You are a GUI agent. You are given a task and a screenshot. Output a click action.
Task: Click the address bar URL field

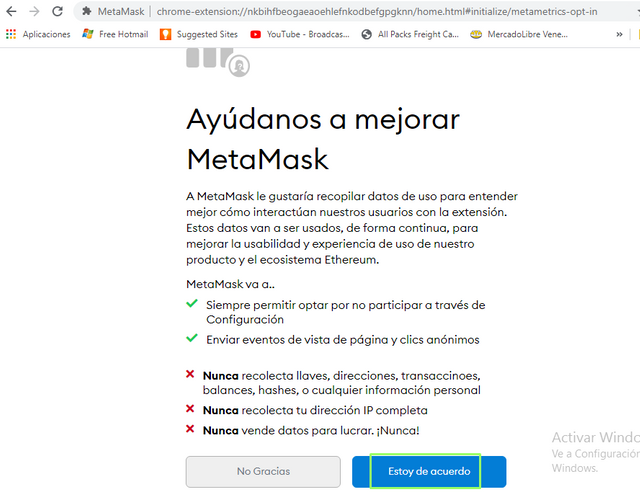click(377, 11)
